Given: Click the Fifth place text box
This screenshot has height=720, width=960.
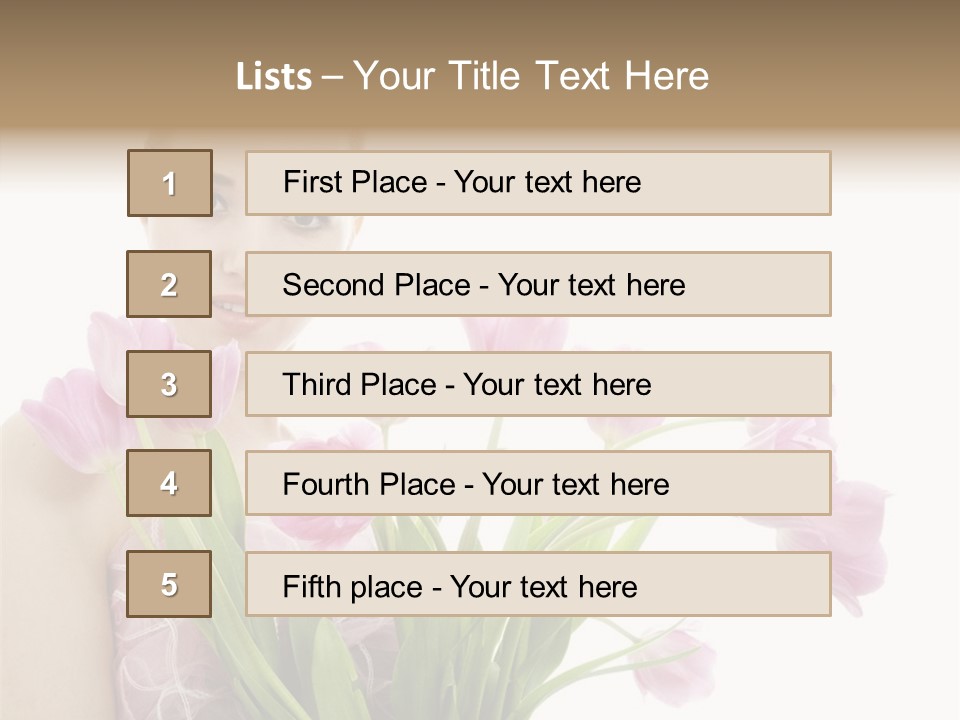Looking at the screenshot, I should pos(538,584).
